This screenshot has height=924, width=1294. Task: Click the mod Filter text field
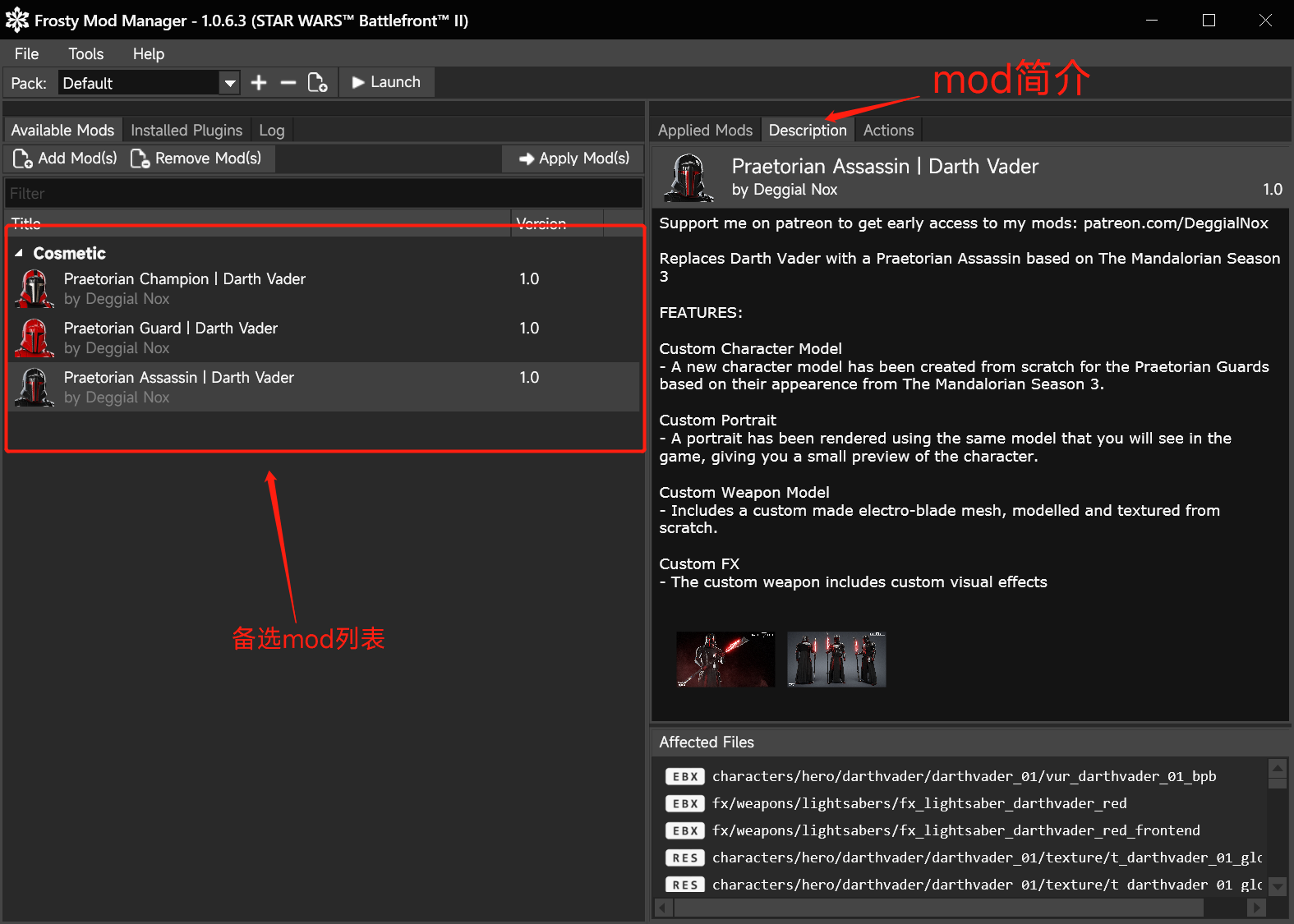(323, 194)
